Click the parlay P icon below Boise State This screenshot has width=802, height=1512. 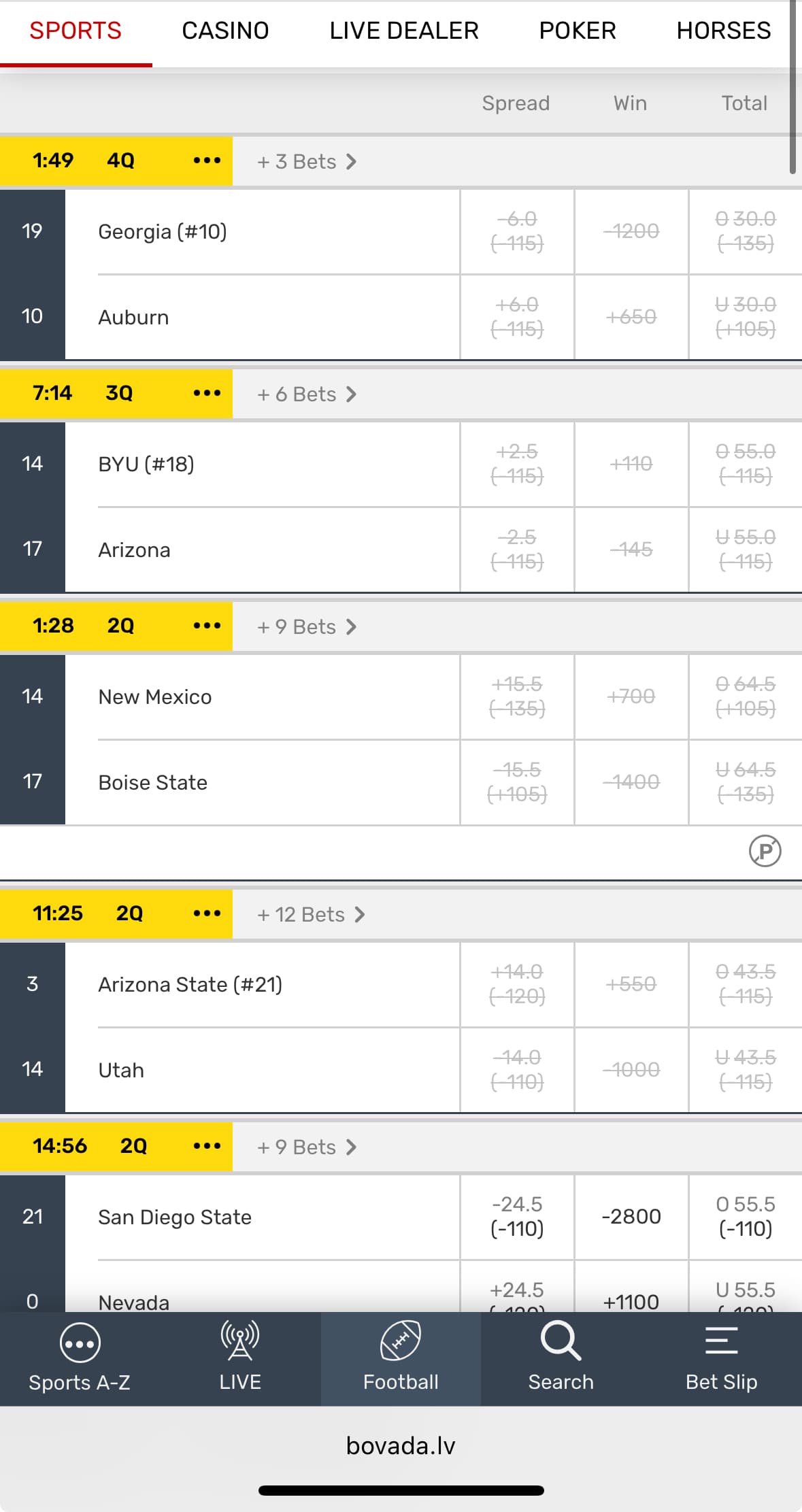coord(765,851)
